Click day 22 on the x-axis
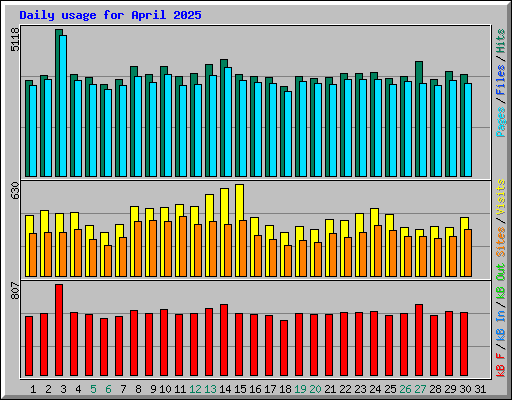The width and height of the screenshot is (512, 400). [345, 389]
